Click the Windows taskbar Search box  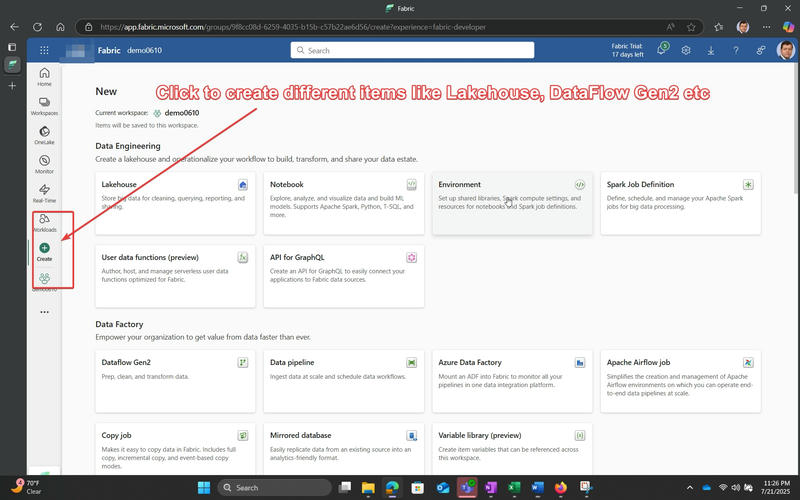(274, 488)
